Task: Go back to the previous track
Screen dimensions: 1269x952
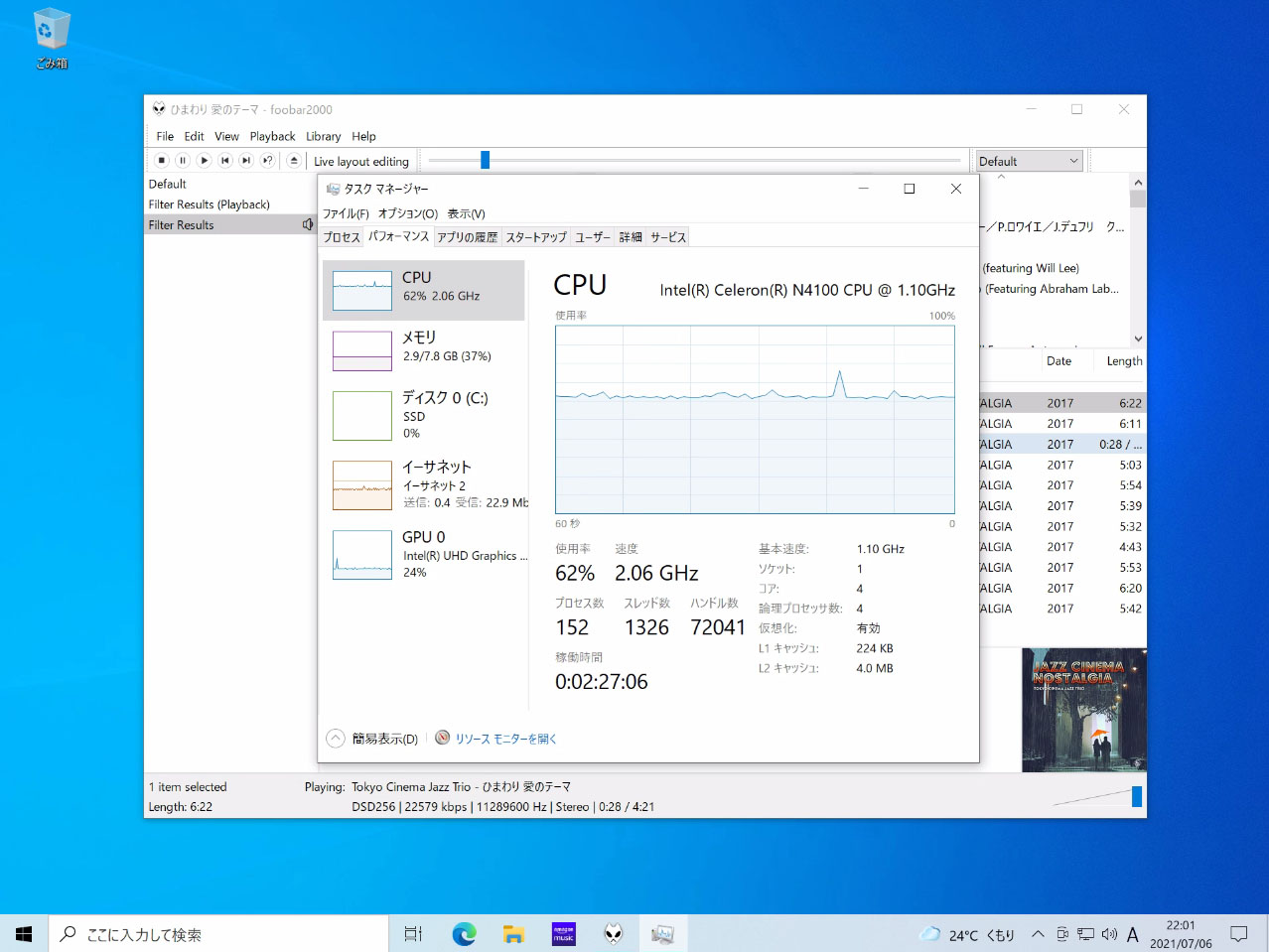Action: click(224, 160)
